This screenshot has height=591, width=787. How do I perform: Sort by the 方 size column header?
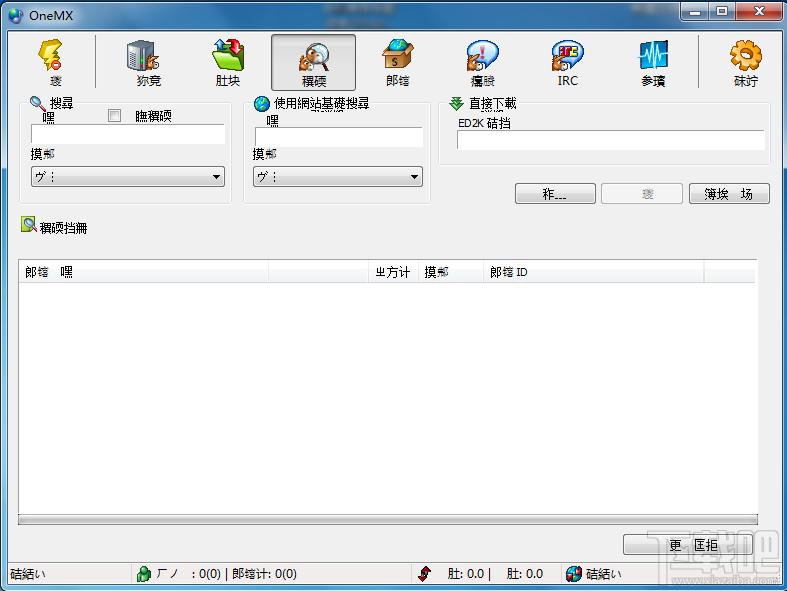pyautogui.click(x=394, y=272)
